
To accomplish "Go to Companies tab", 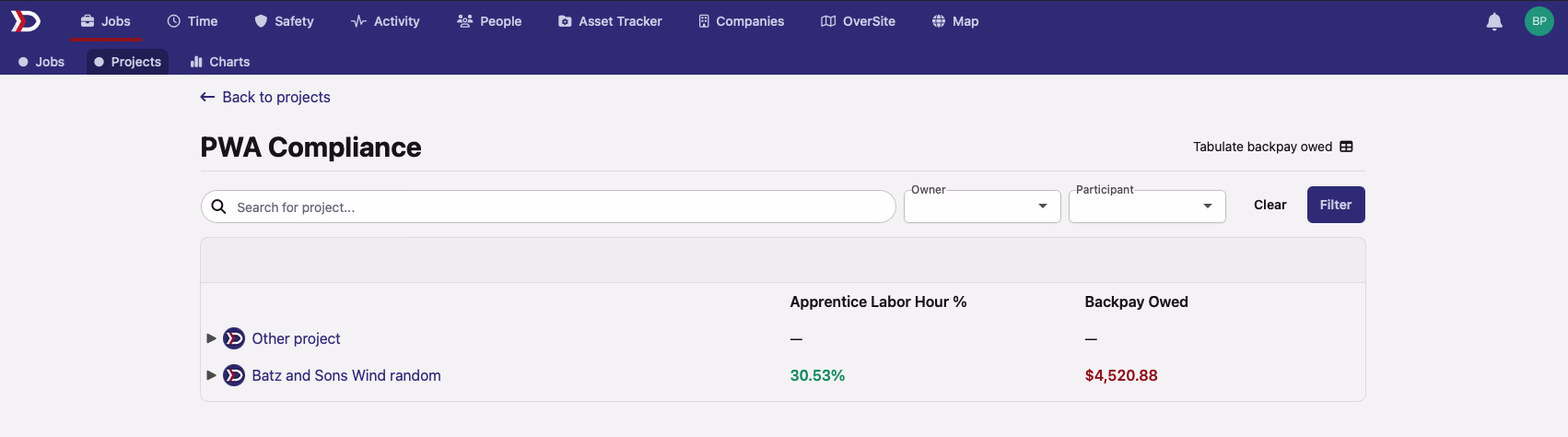I will (741, 21).
